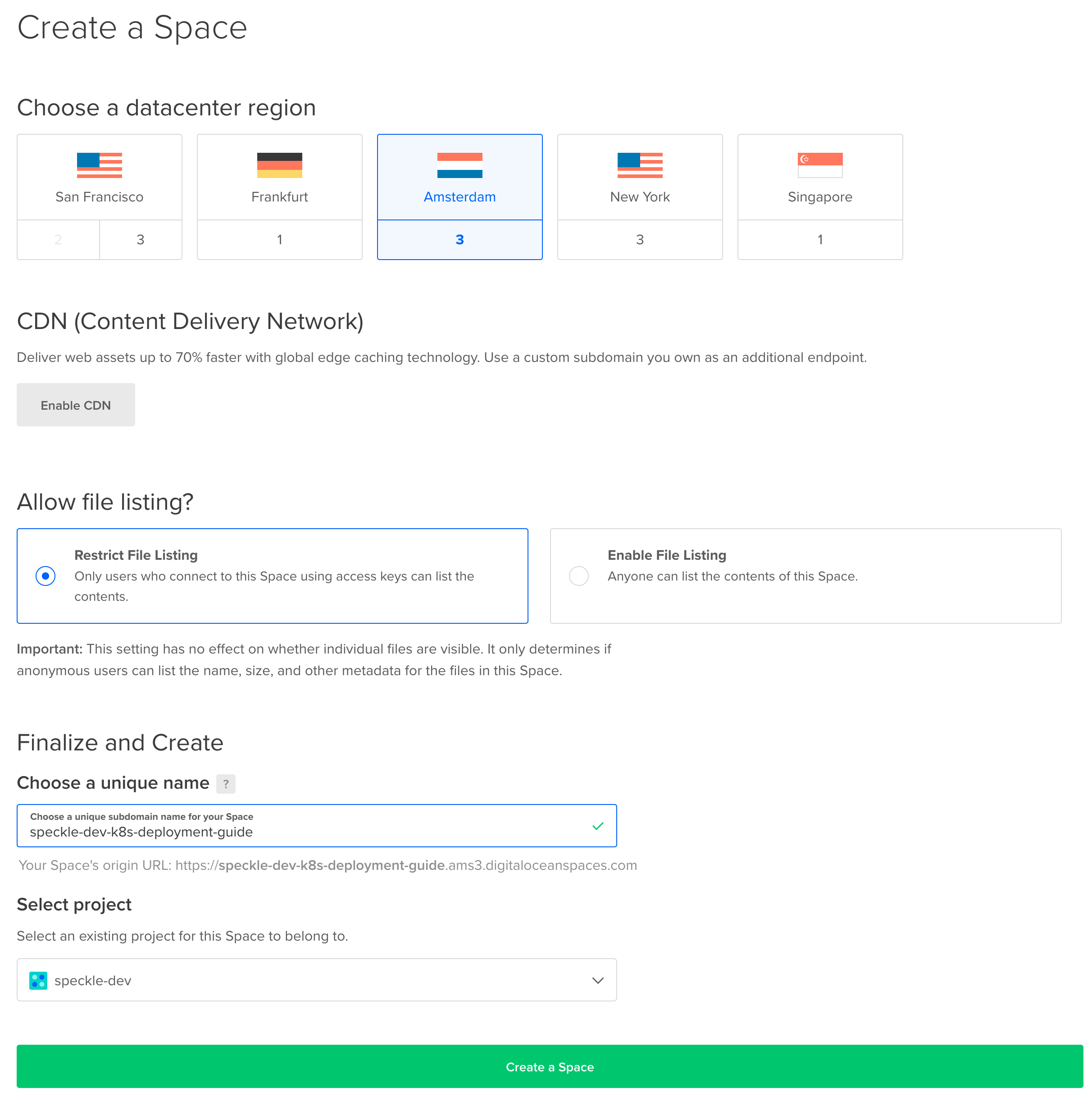Expand the project dropdown chevron

pos(597,980)
